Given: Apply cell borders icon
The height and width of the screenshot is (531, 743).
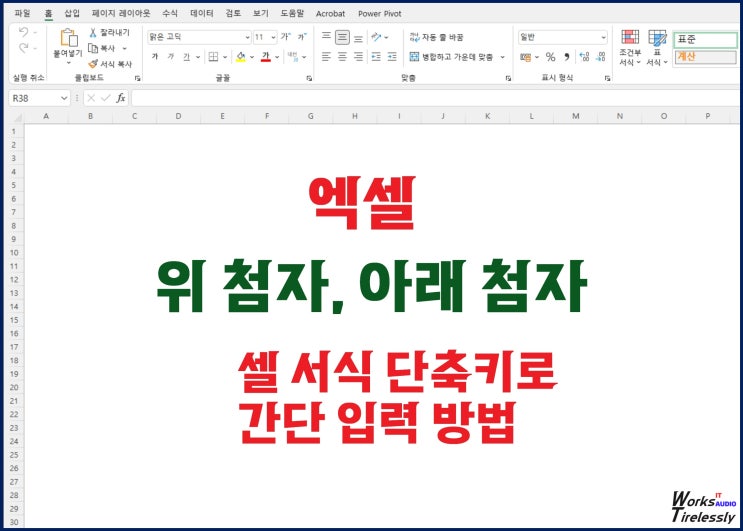Looking at the screenshot, I should pos(213,57).
